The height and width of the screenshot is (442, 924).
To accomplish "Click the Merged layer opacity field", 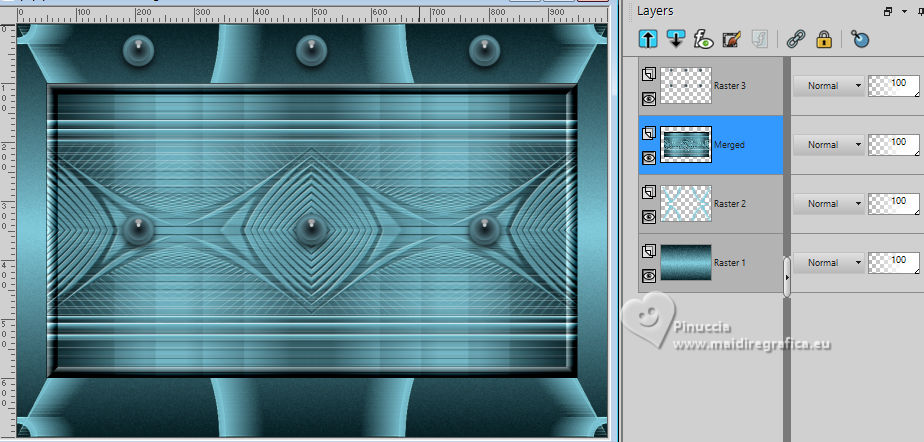I will pyautogui.click(x=893, y=145).
